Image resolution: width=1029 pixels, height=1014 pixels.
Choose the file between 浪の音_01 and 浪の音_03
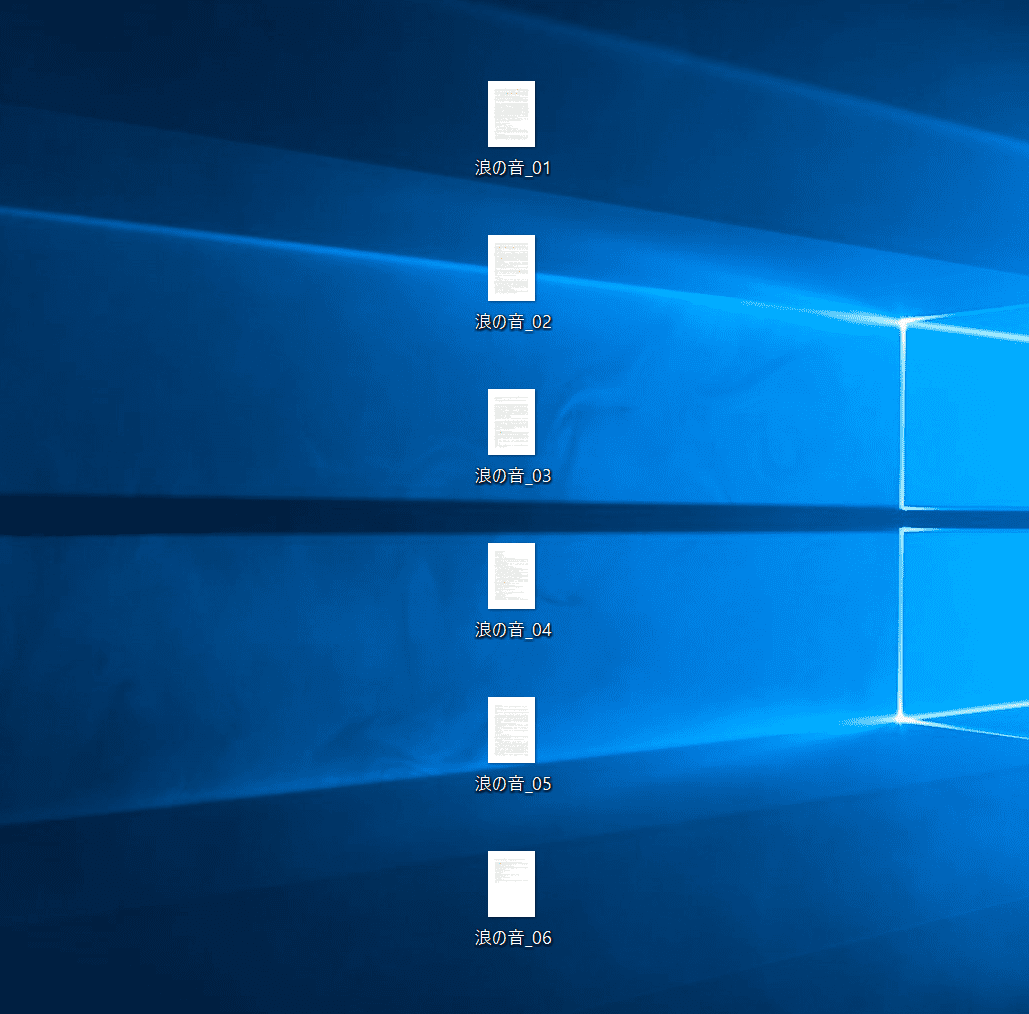511,268
